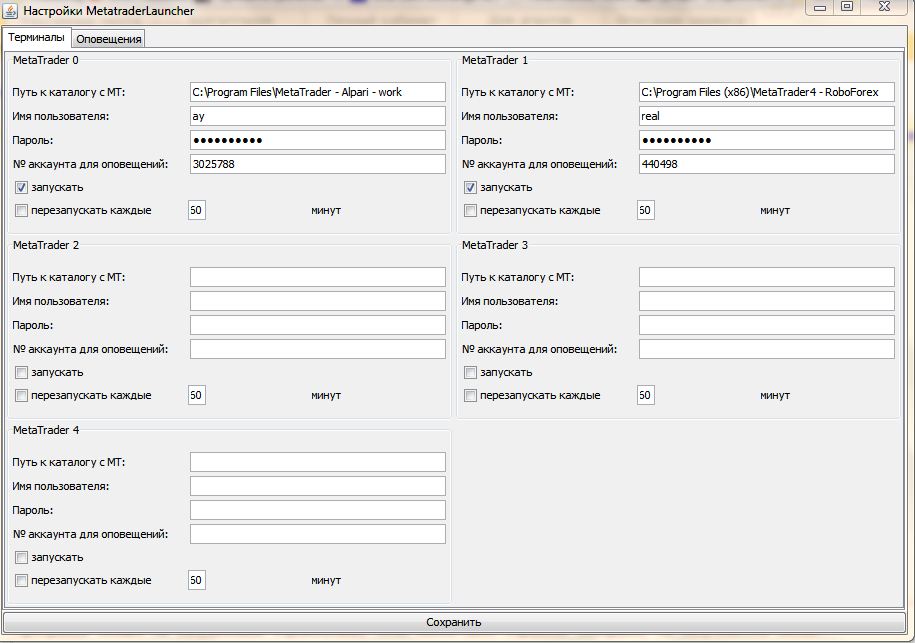
Task: Click MetaTrader 3 account number field
Action: [766, 349]
